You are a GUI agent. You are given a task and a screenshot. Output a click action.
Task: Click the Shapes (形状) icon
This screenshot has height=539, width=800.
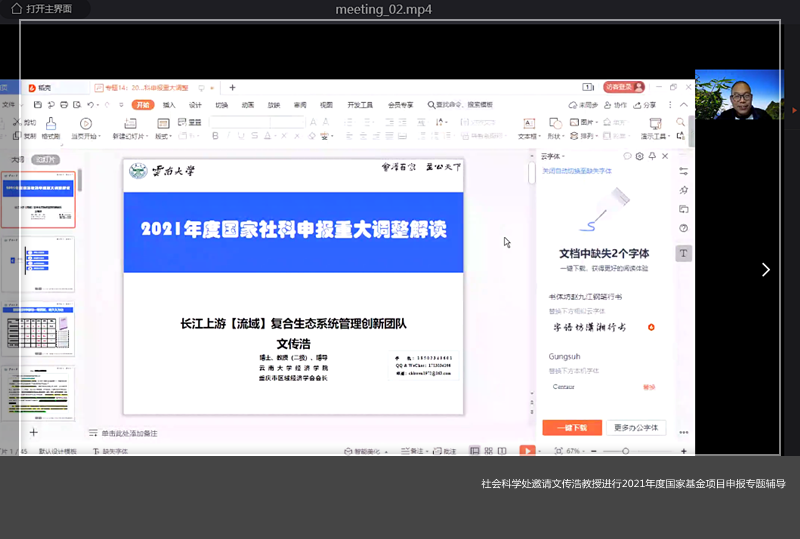pos(555,124)
